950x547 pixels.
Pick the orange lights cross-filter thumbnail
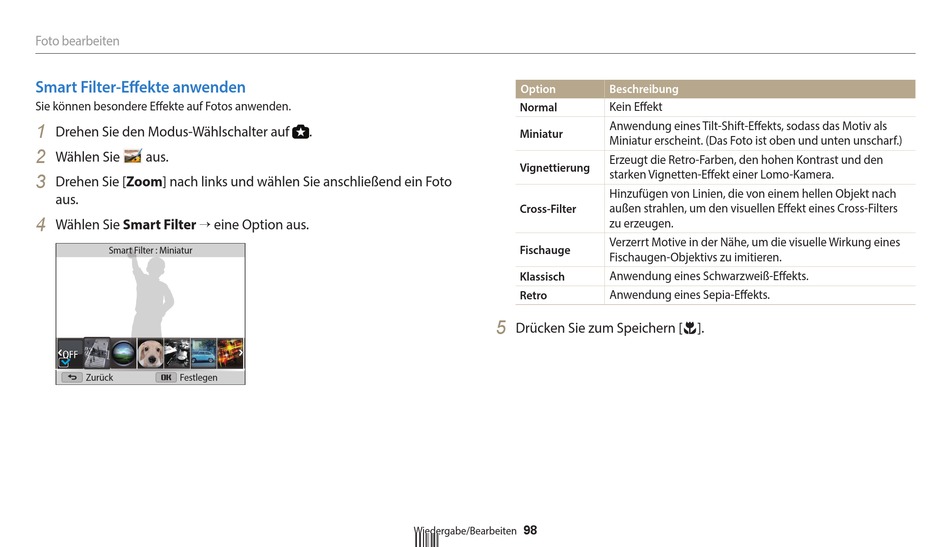click(230, 353)
